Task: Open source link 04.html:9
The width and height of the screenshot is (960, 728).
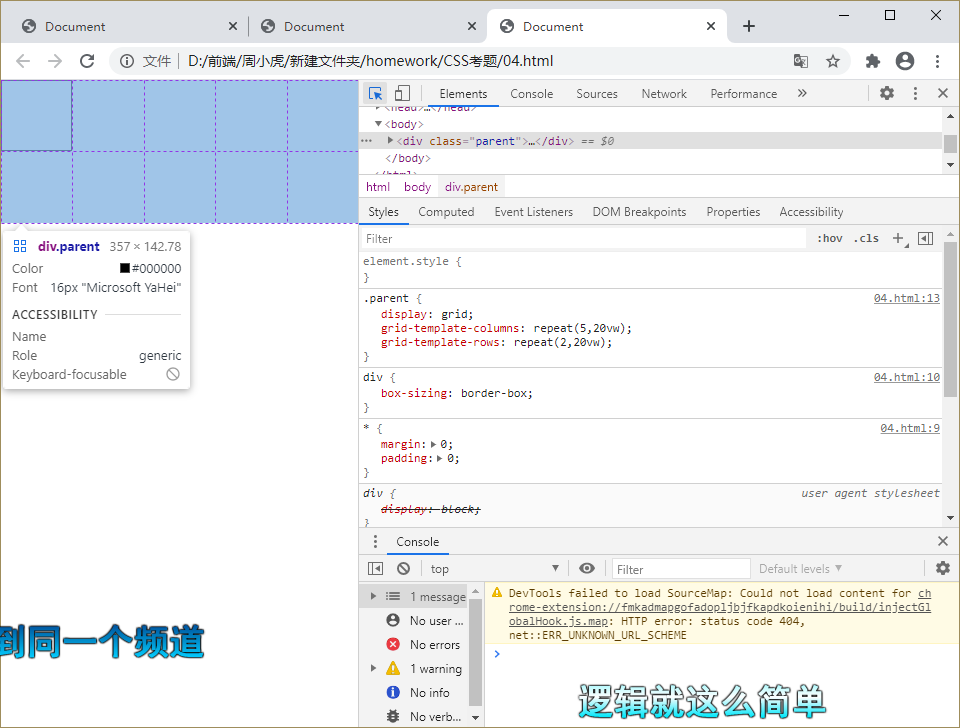Action: point(910,428)
